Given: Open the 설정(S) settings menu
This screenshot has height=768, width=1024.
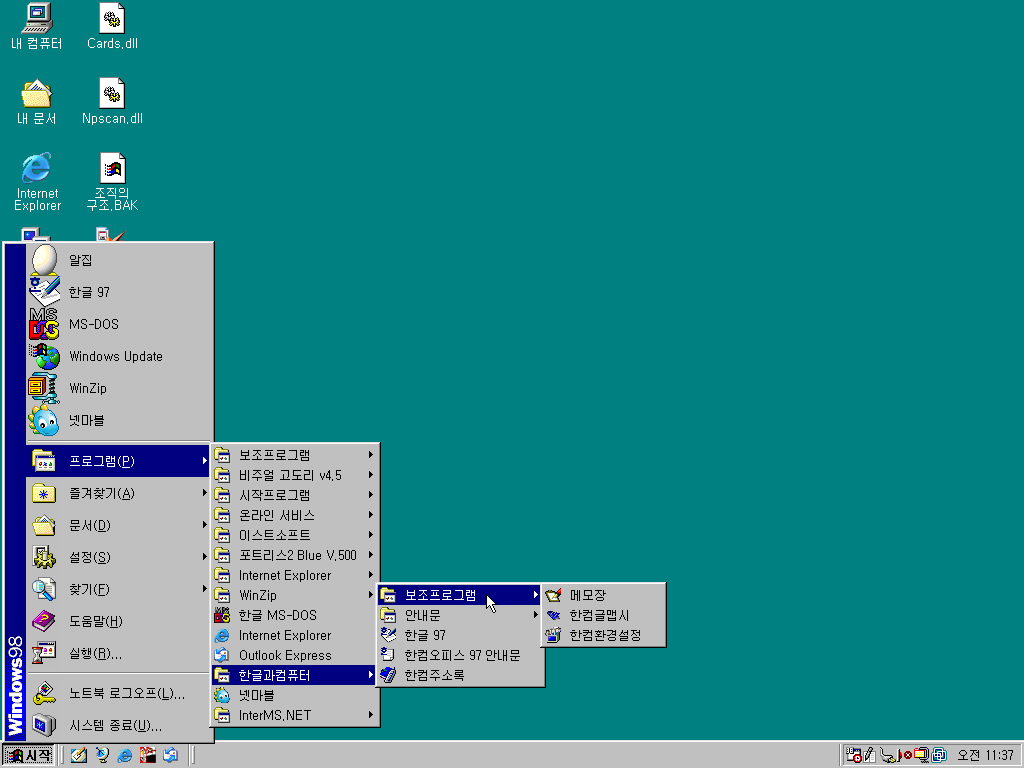Looking at the screenshot, I should (120, 557).
